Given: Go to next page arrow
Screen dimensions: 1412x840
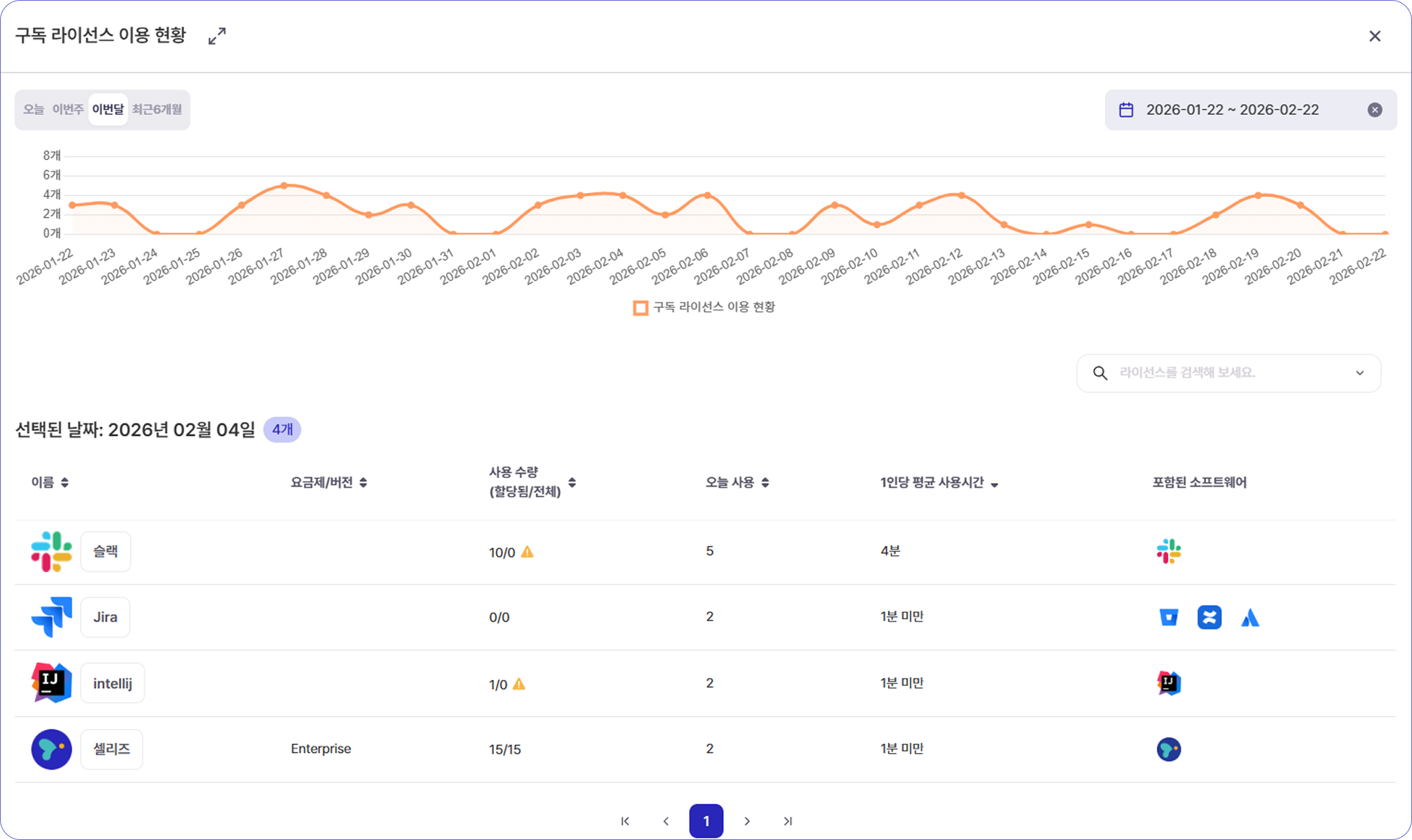Looking at the screenshot, I should [747, 821].
